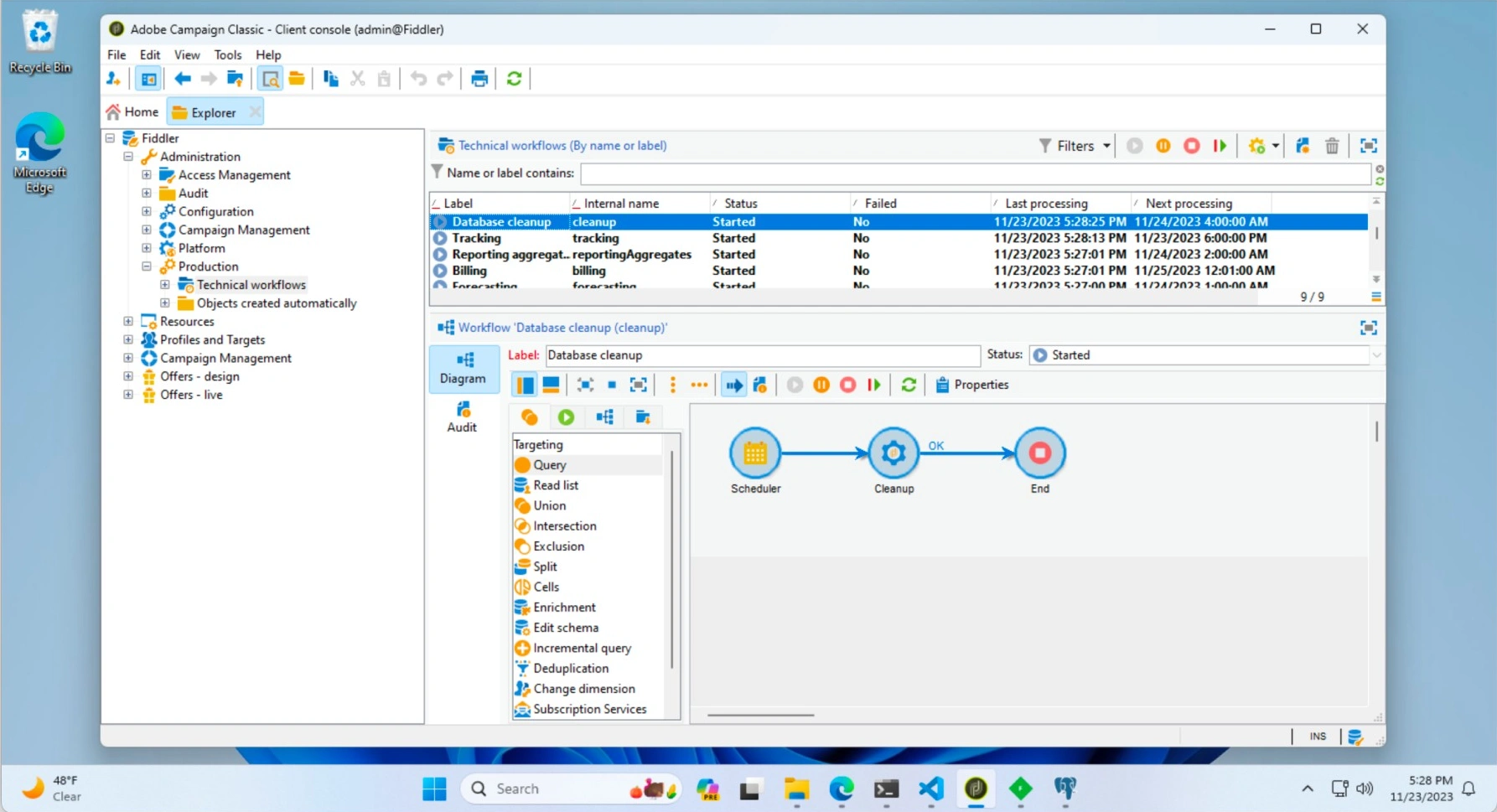Expand the Access Management tree node
Image resolution: width=1497 pixels, height=812 pixels.
[147, 175]
